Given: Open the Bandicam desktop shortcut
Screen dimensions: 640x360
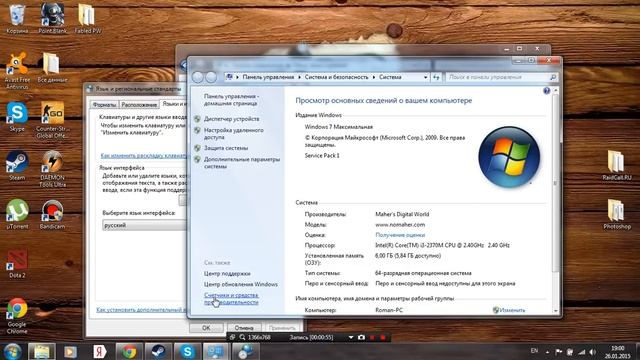Looking at the screenshot, I should pyautogui.click(x=52, y=214).
